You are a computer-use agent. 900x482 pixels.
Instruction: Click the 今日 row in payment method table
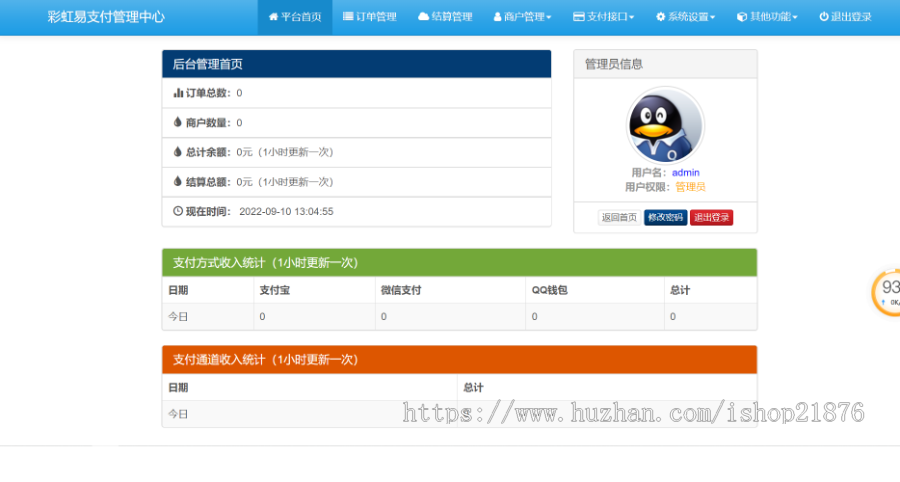459,317
